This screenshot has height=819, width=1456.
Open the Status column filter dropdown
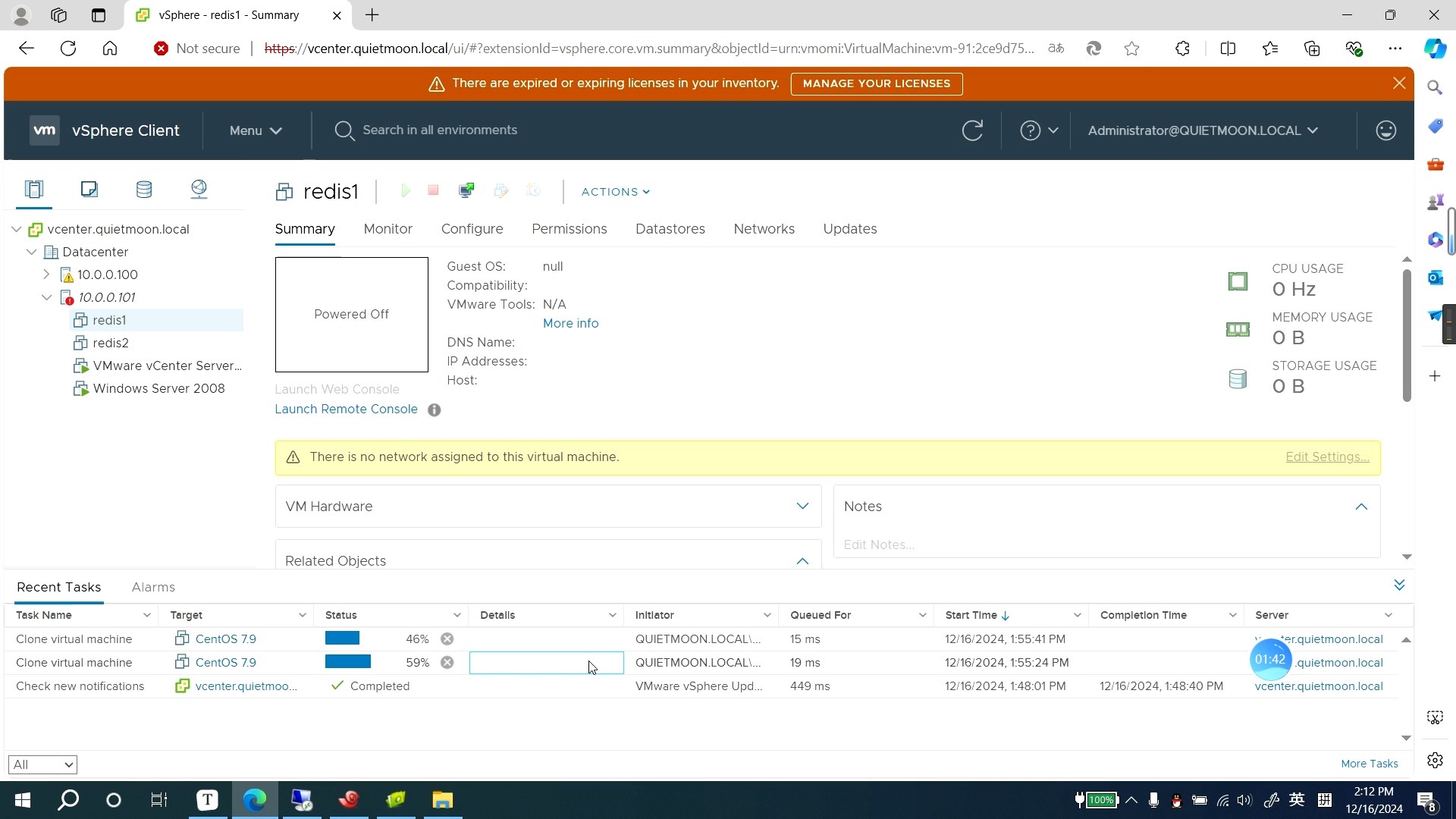[457, 615]
